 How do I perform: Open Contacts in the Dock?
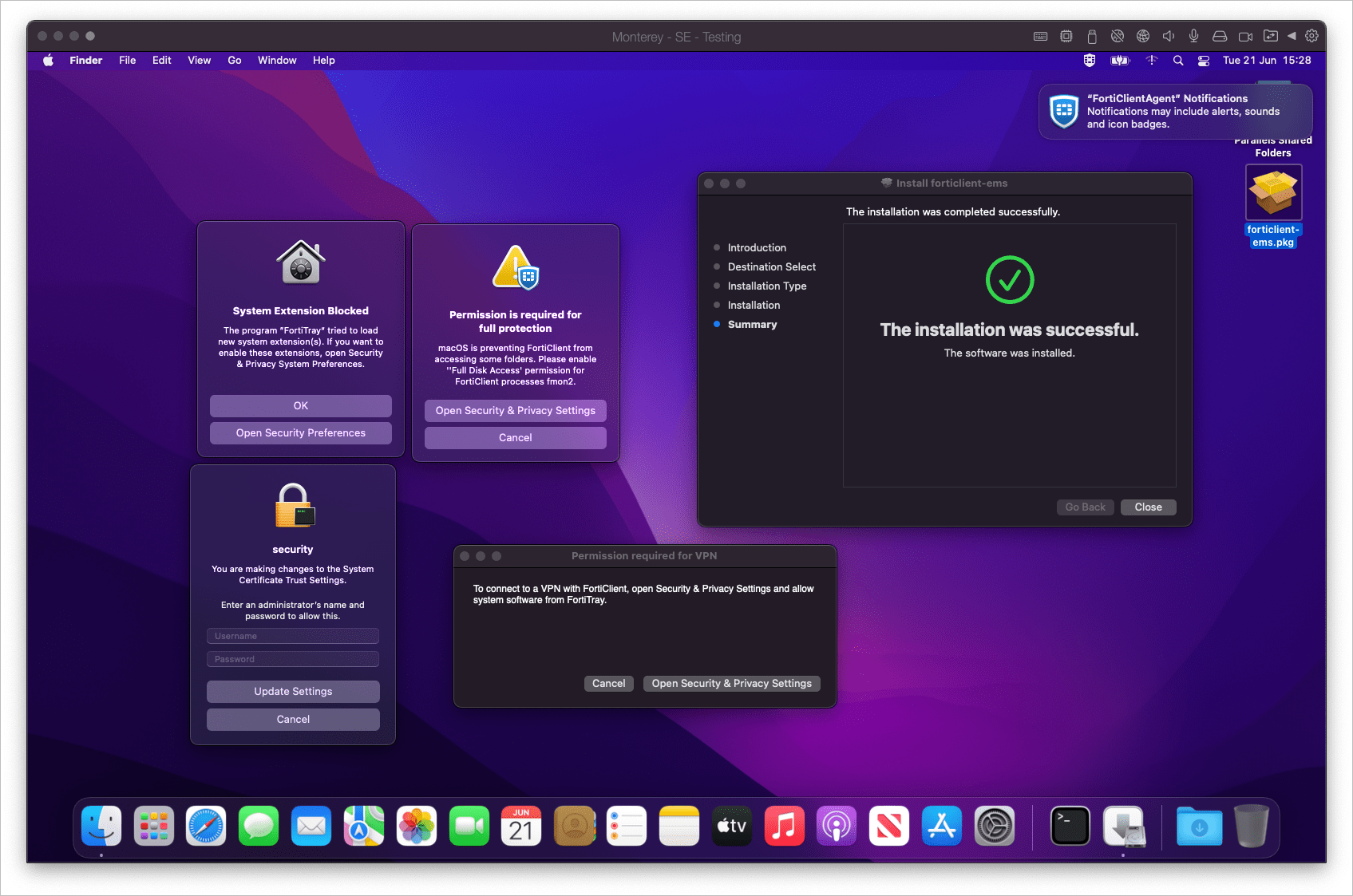click(574, 826)
